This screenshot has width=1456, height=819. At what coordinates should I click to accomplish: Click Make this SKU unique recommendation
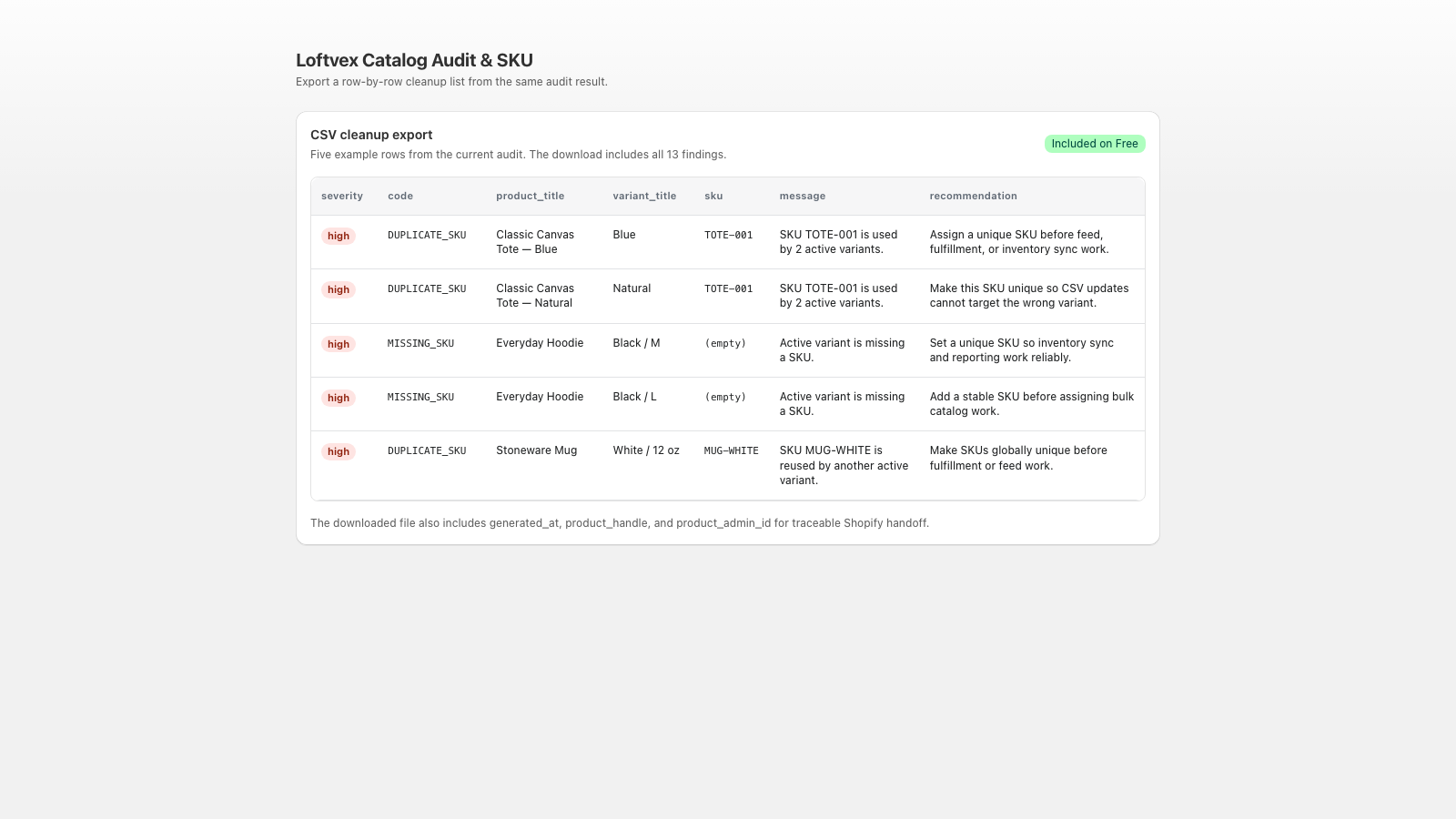(1029, 296)
